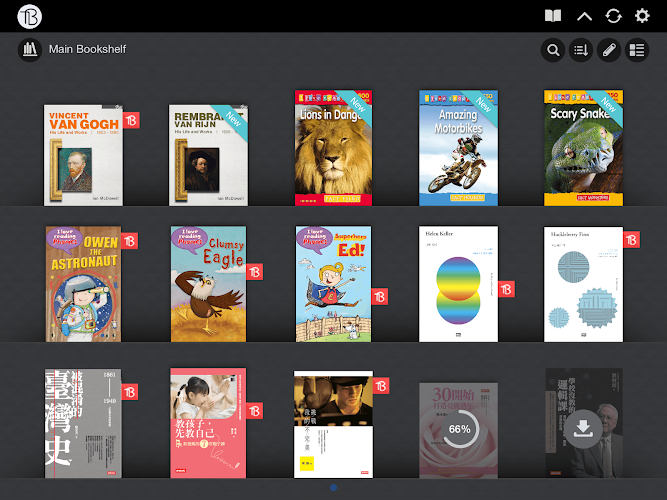Switch to list view layout
The height and width of the screenshot is (500, 667).
[636, 50]
